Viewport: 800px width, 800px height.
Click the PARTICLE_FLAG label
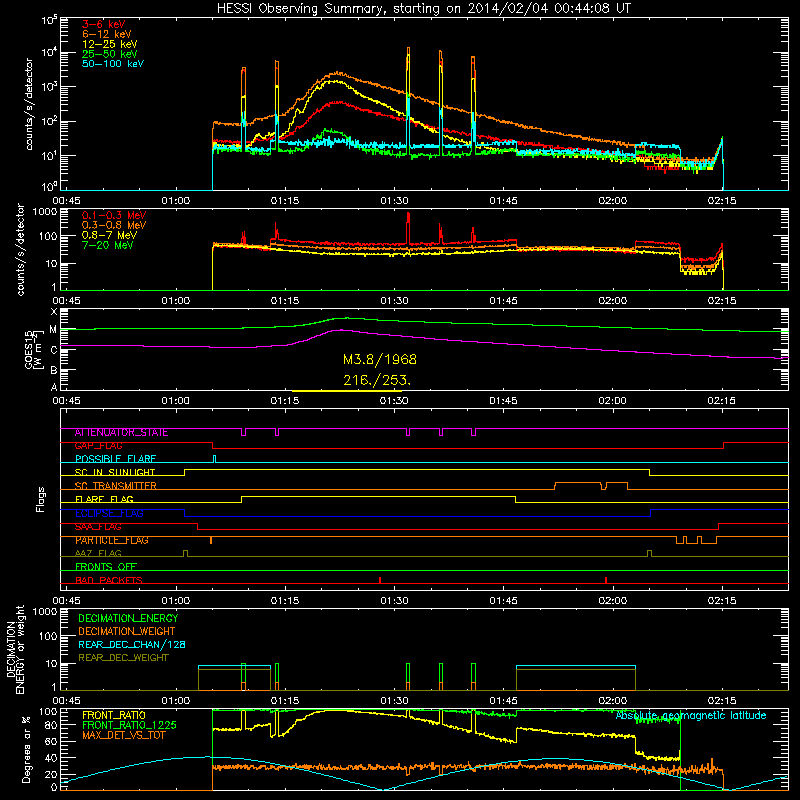112,540
